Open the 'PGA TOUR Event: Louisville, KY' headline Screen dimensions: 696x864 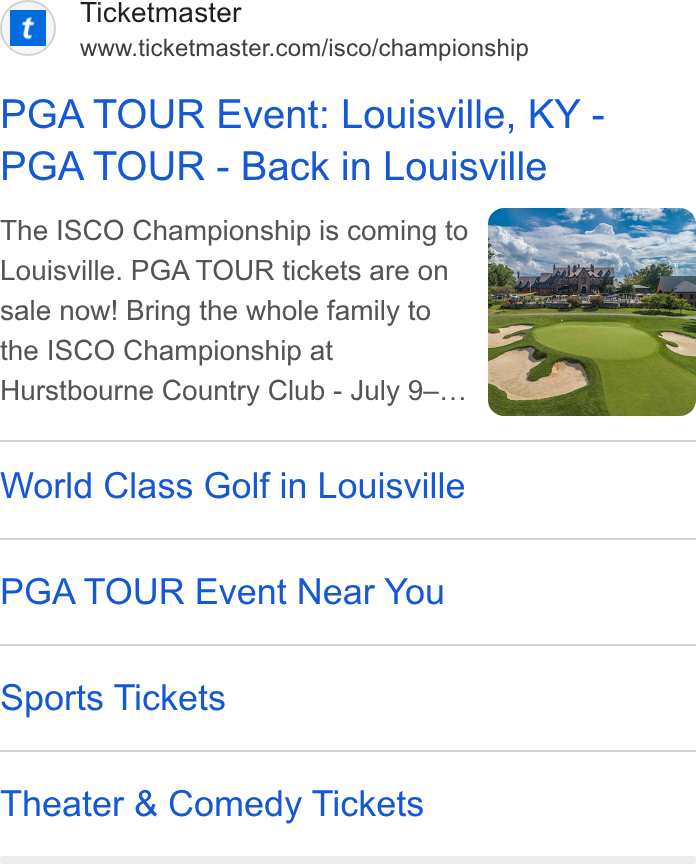tap(303, 115)
